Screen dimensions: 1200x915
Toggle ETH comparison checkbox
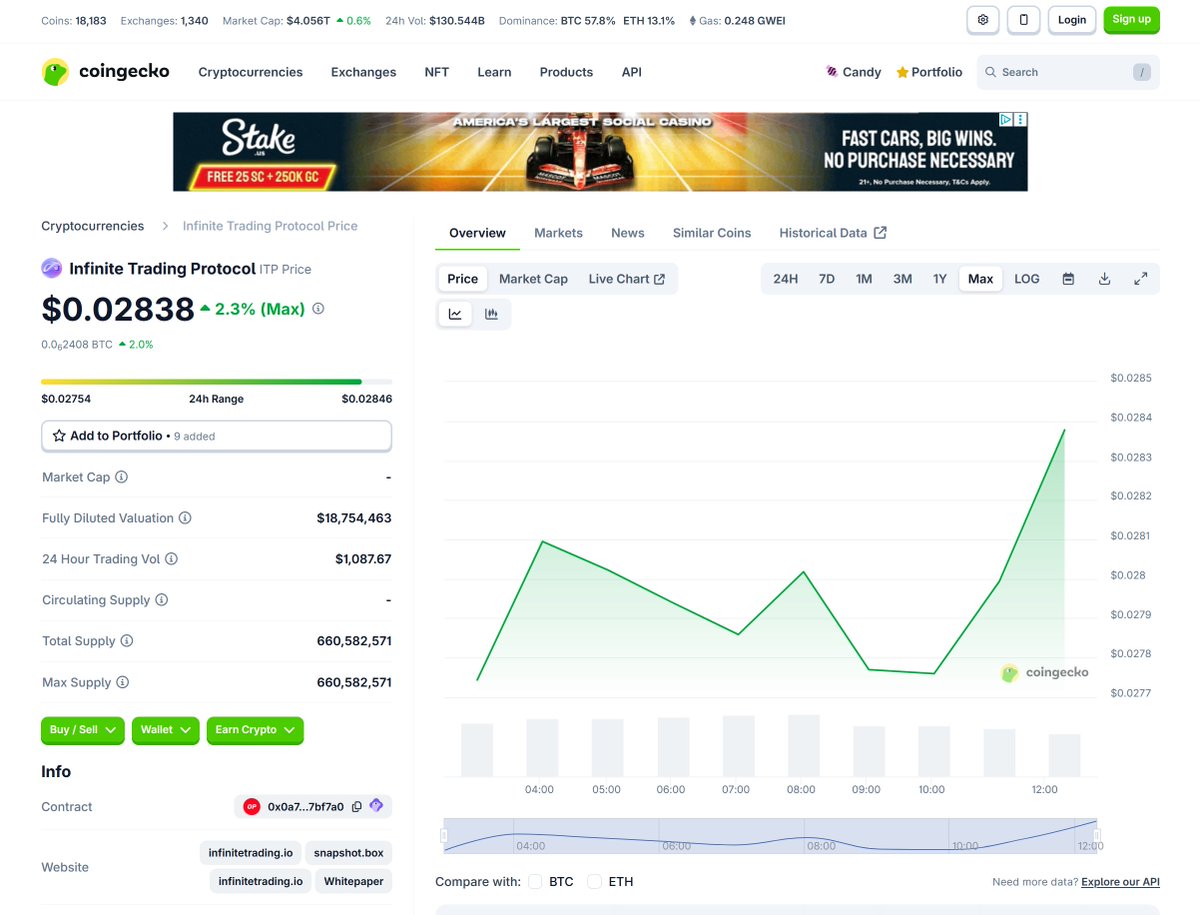point(594,882)
